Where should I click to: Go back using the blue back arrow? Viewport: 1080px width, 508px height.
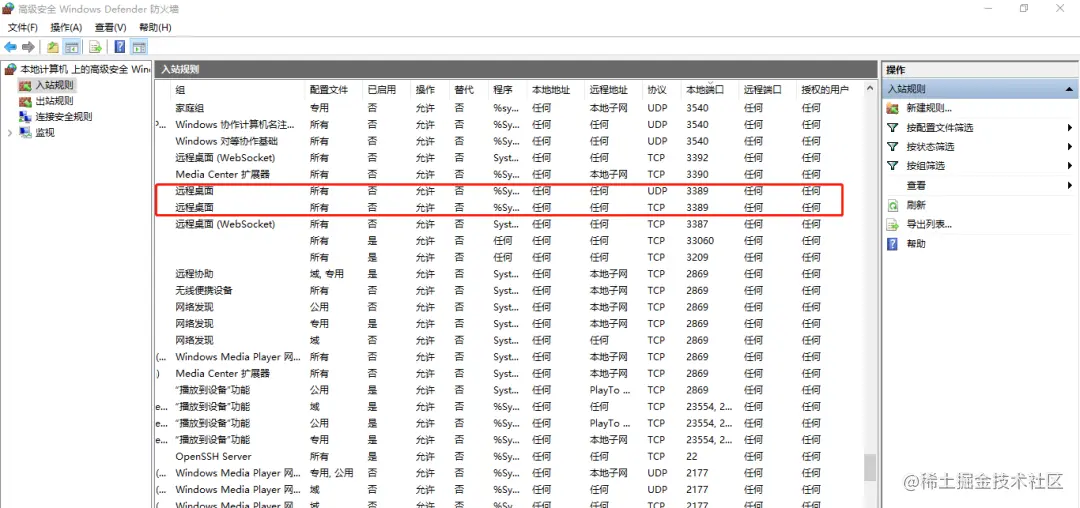coord(10,47)
